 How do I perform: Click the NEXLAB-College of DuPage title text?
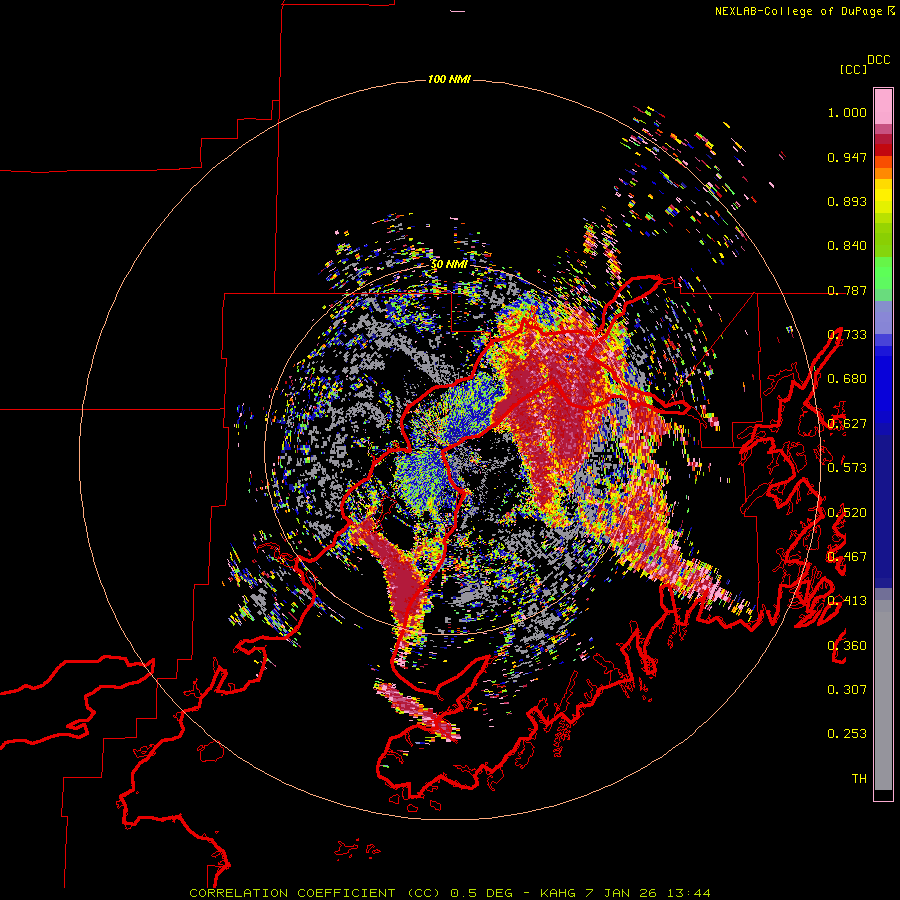[x=798, y=11]
